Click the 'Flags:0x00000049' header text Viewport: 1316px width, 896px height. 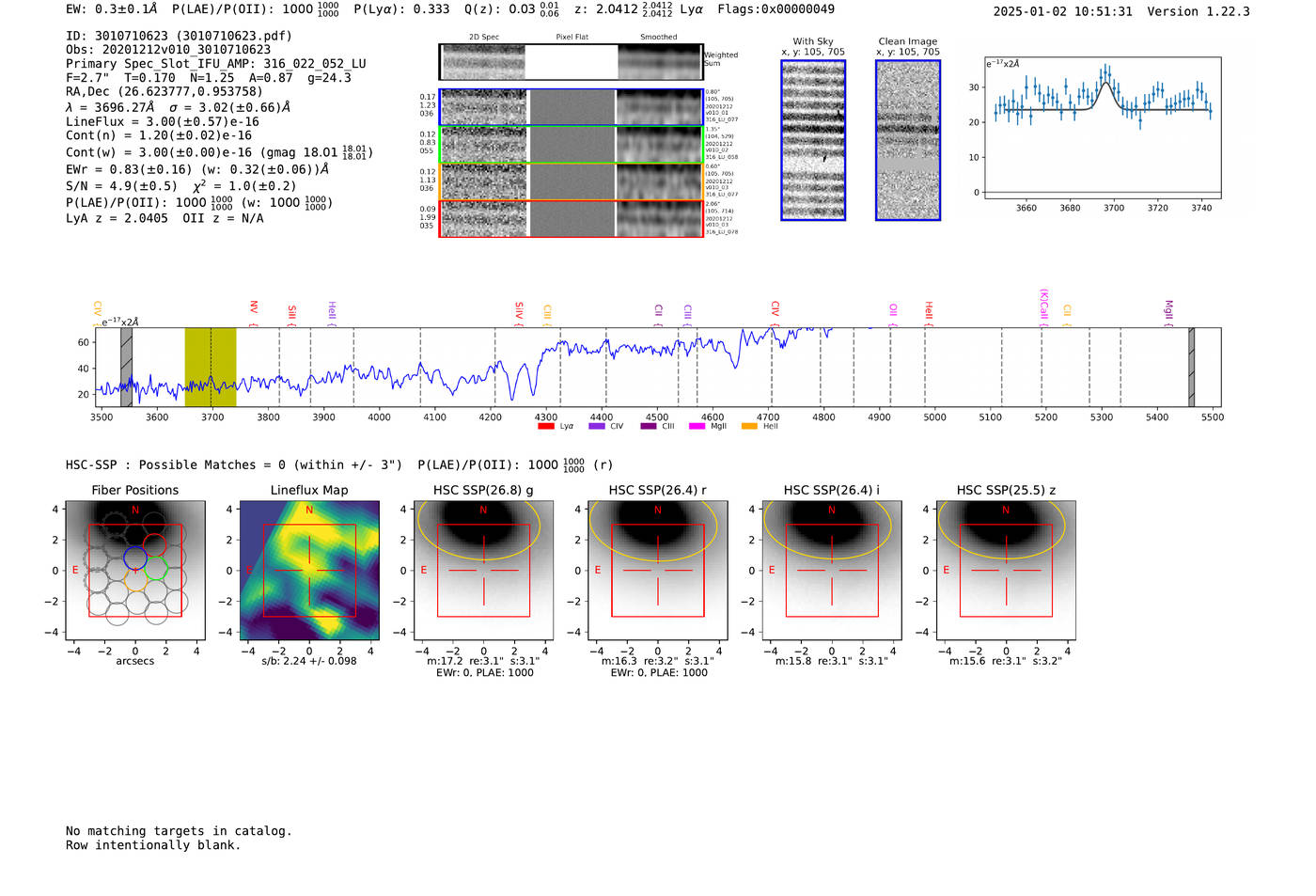(x=775, y=9)
